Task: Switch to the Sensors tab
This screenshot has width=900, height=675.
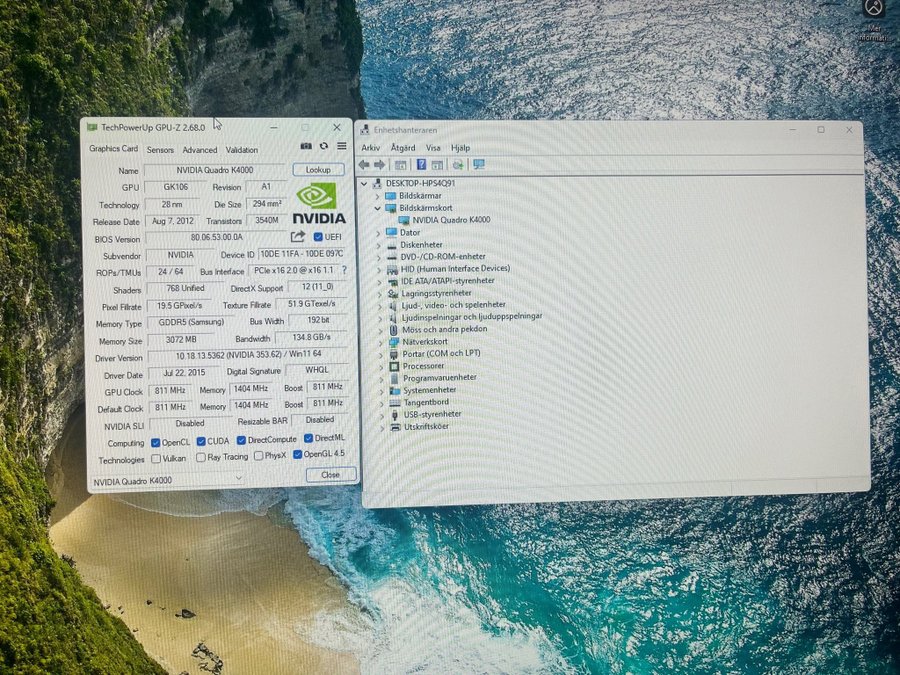Action: [x=160, y=150]
